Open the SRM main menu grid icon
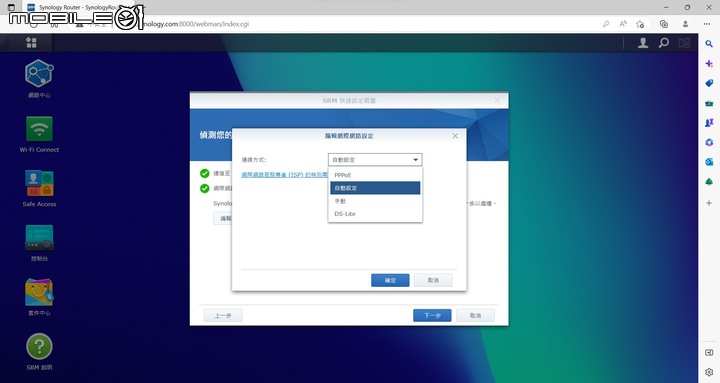The width and height of the screenshot is (720, 383). tap(31, 43)
